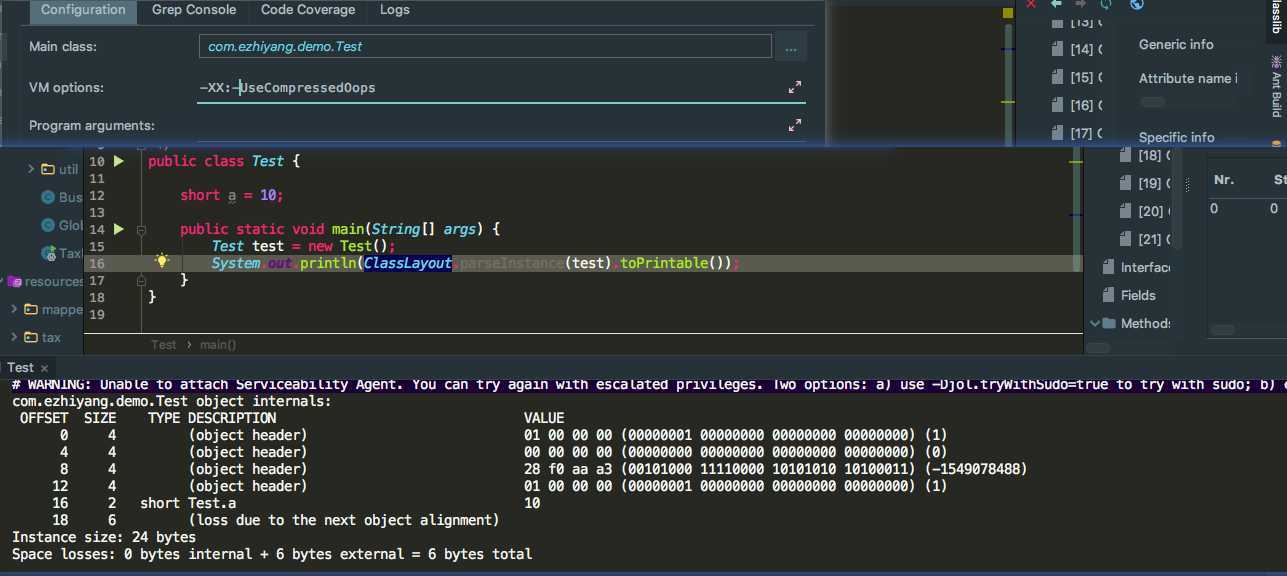
Task: Click the ClassLayout identifier on line 16
Action: [408, 263]
